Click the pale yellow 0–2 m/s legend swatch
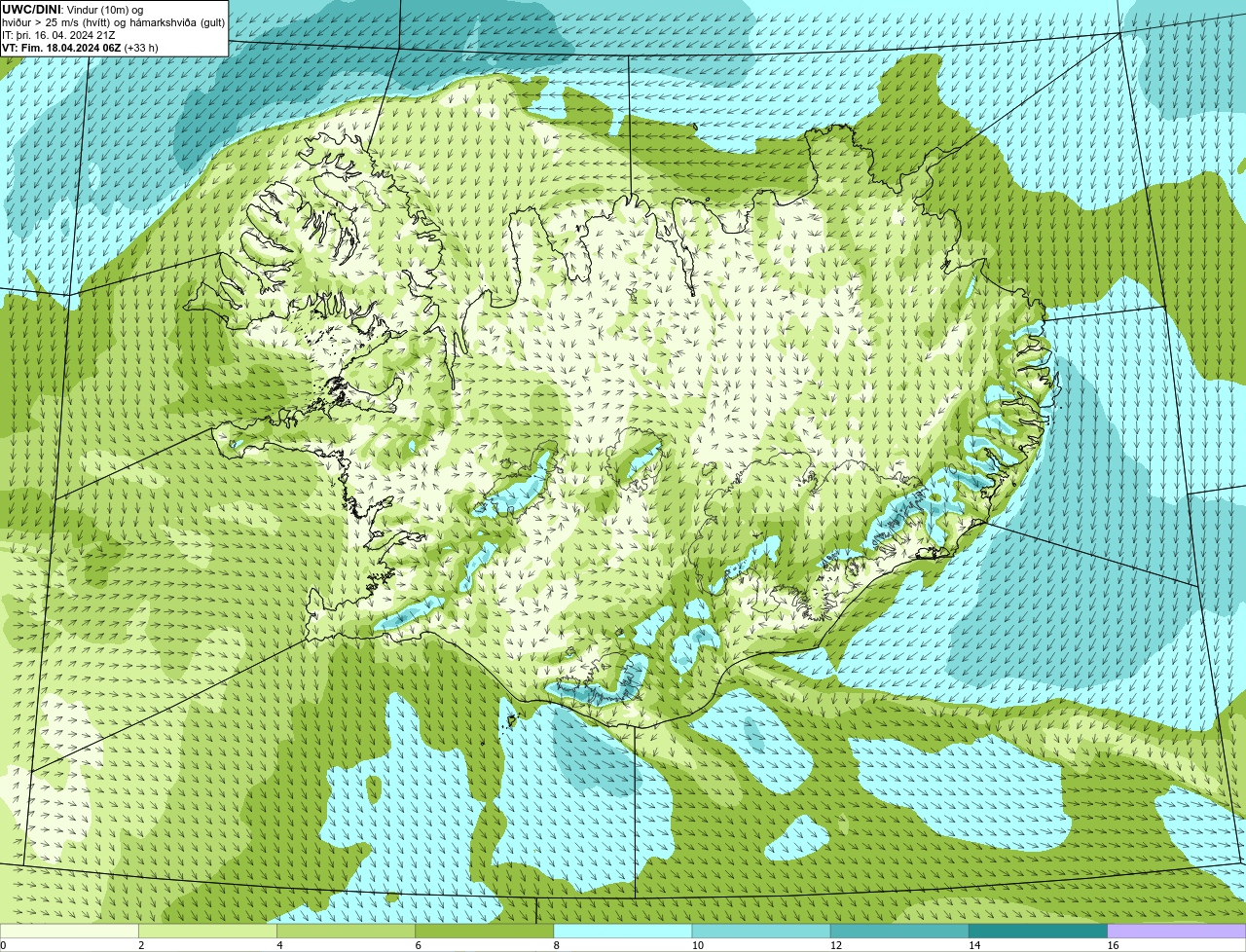Screen dimensions: 1246x952 (x=69, y=931)
